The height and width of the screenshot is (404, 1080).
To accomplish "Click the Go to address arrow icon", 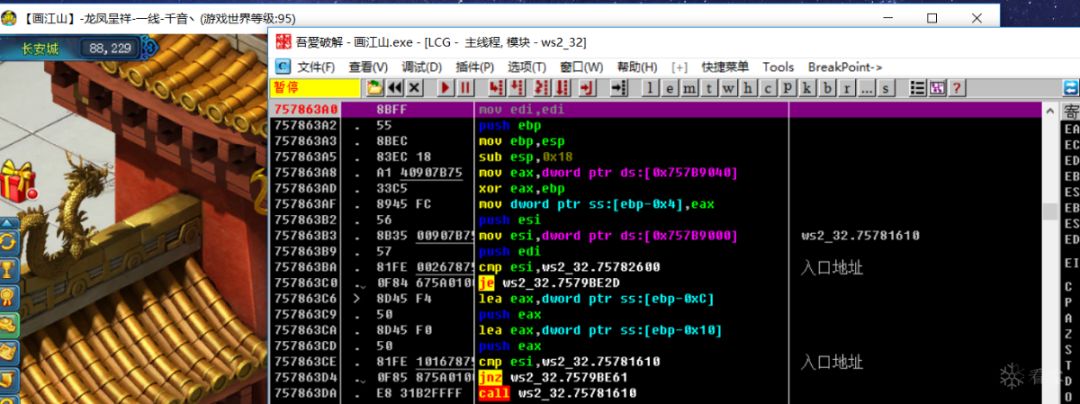I will (x=619, y=88).
